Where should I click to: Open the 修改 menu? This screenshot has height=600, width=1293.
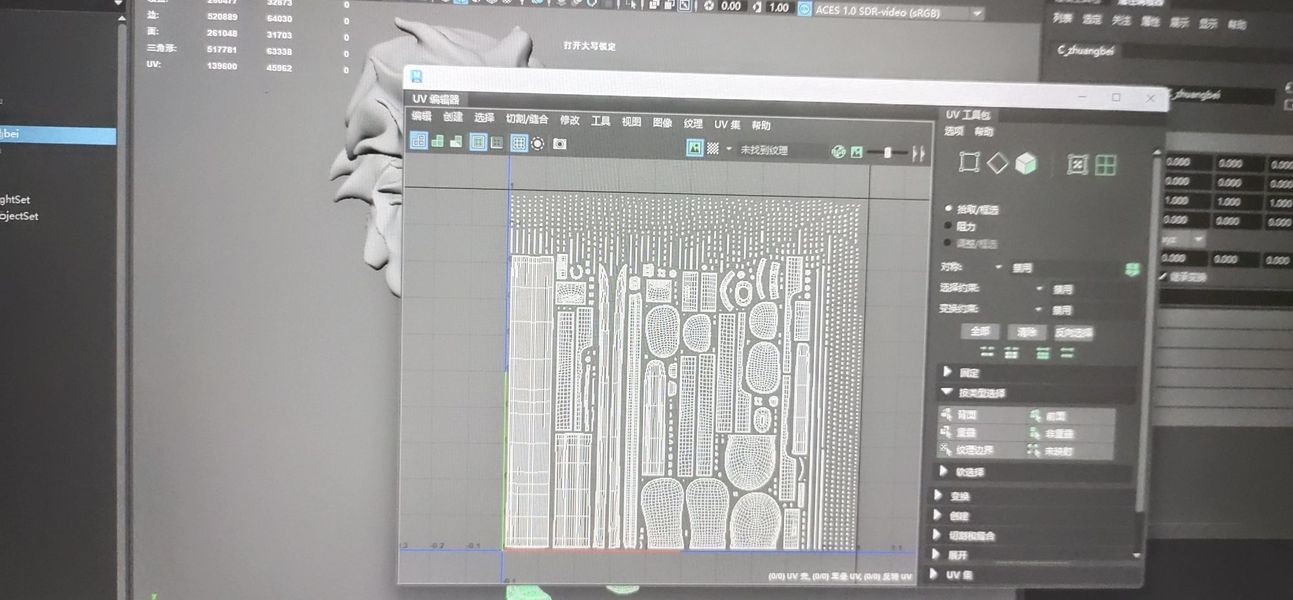tap(569, 120)
